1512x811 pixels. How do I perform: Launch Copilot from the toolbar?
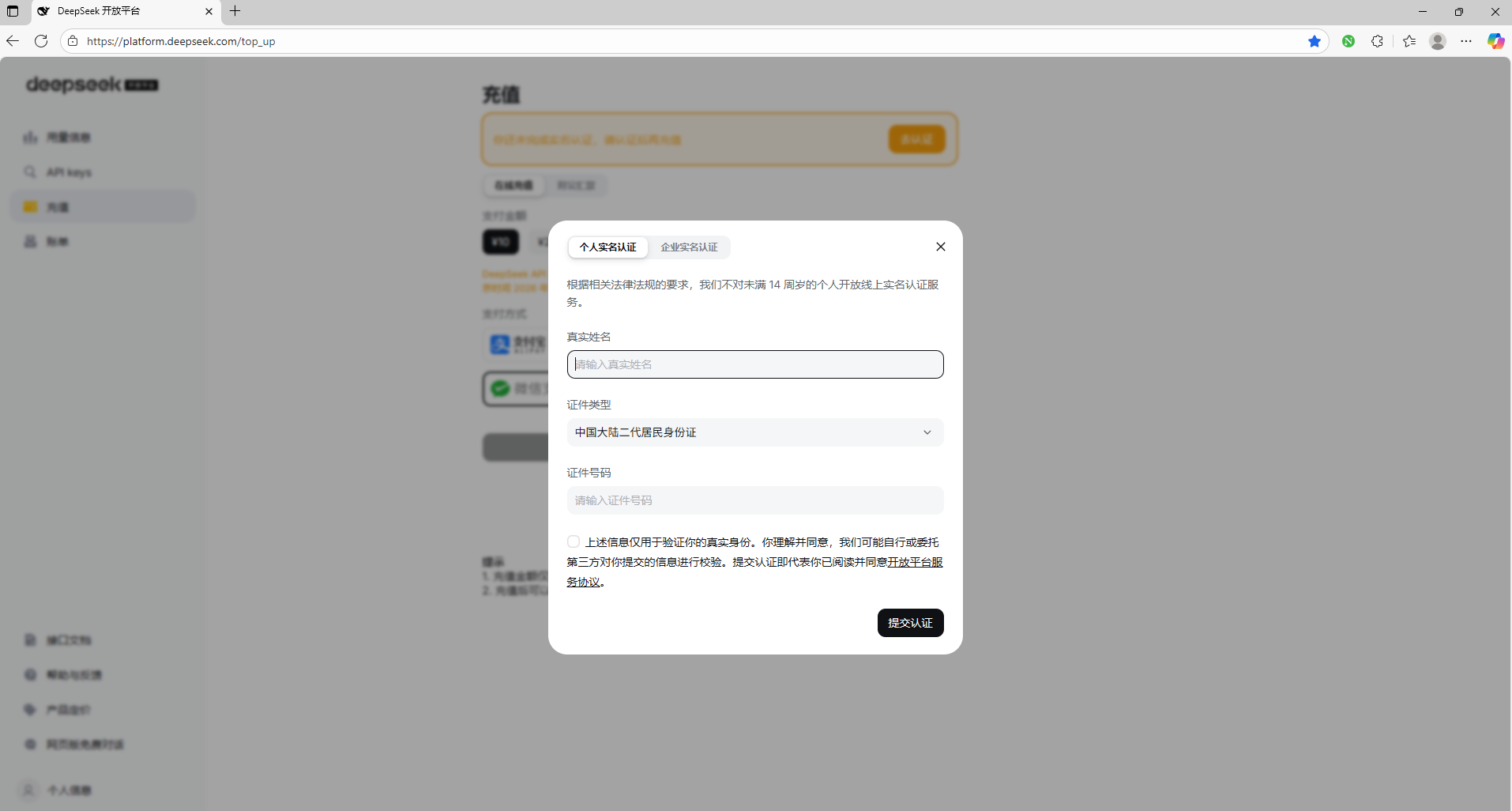(1495, 41)
